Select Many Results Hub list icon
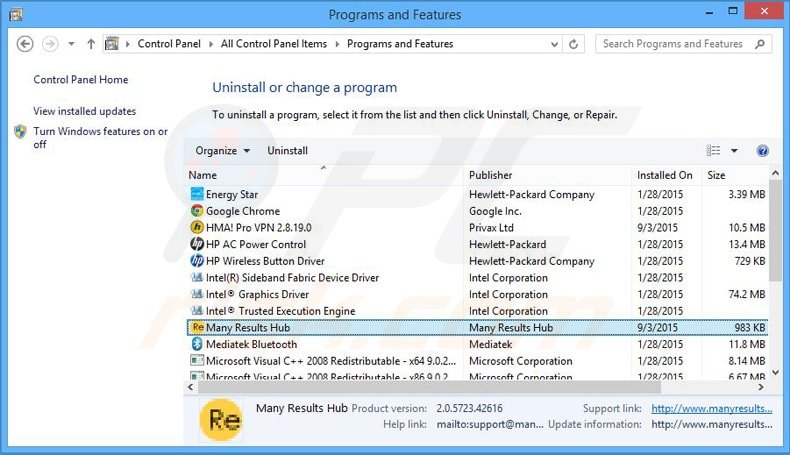Screen dimensions: 790x455 coord(198,327)
